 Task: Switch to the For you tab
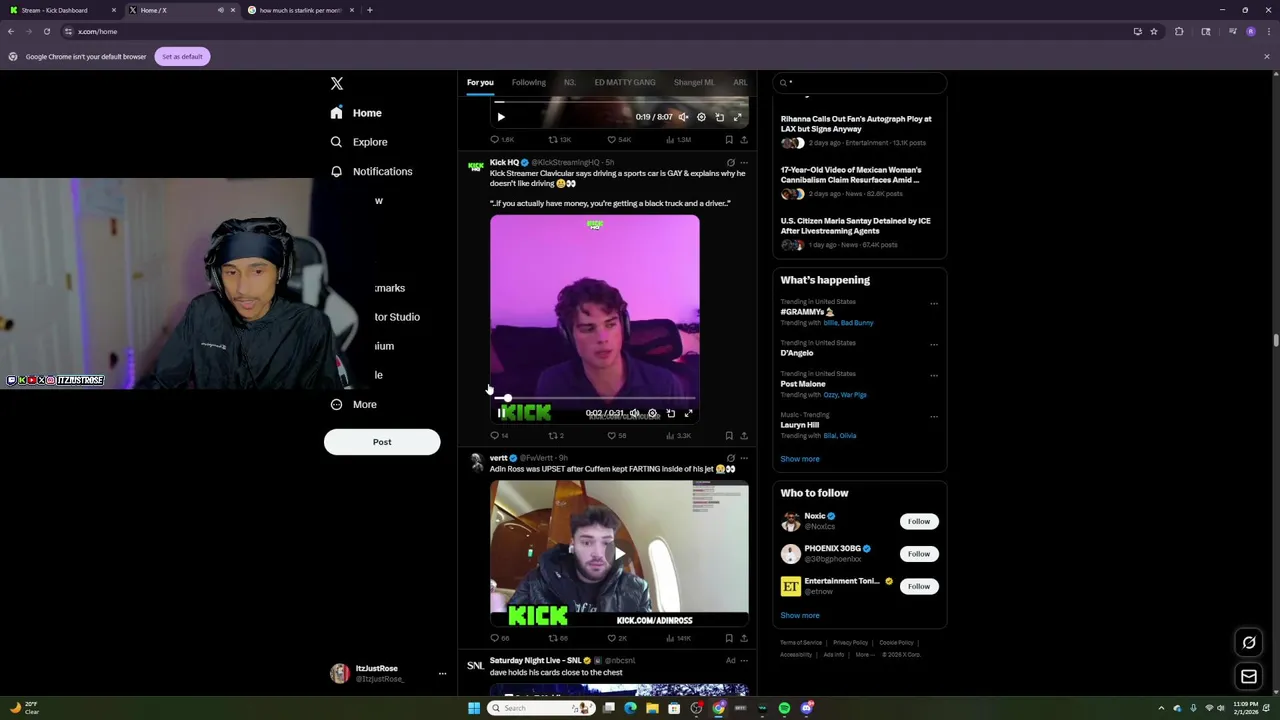480,82
